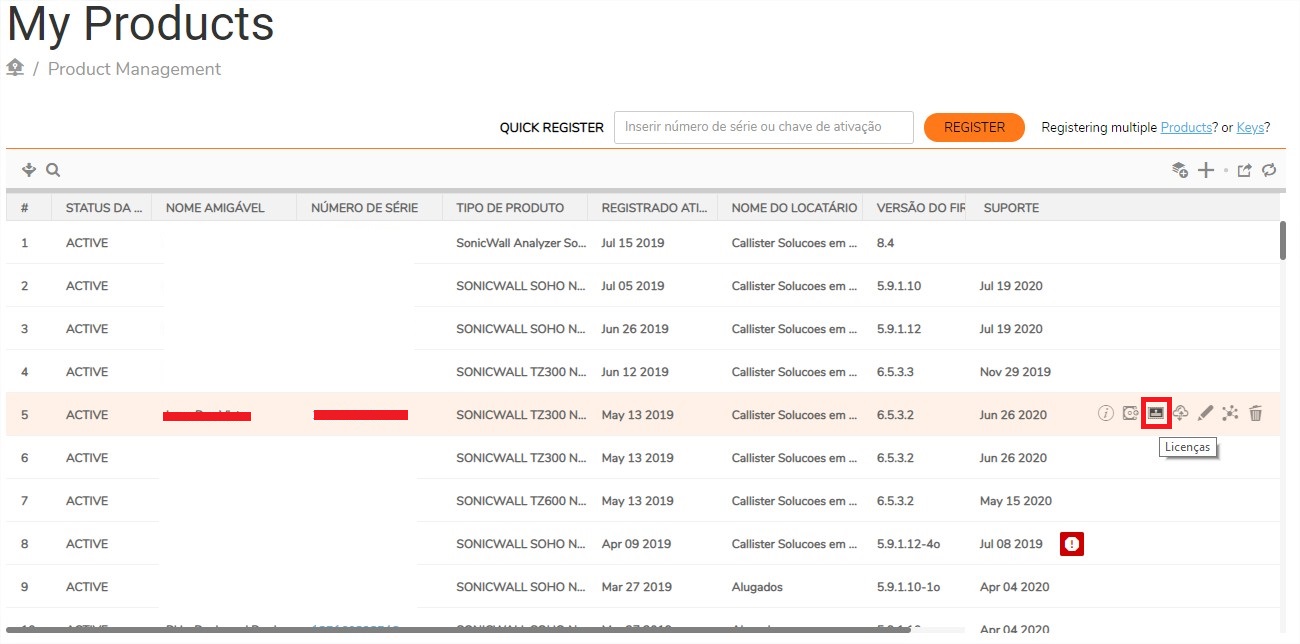Open the table search magnifier
The height and width of the screenshot is (644, 1300).
tap(53, 170)
